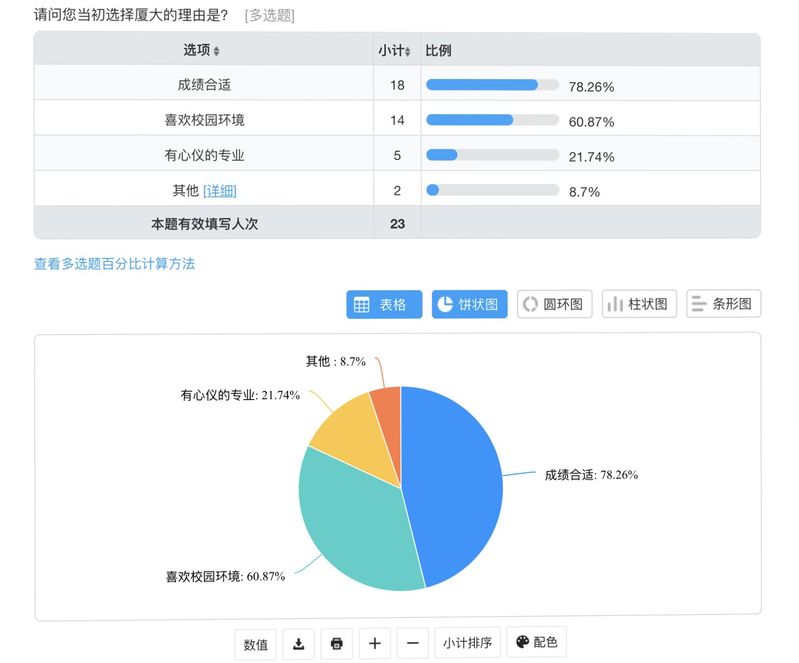Click the 比例 column header
The image size is (799, 663).
point(438,50)
